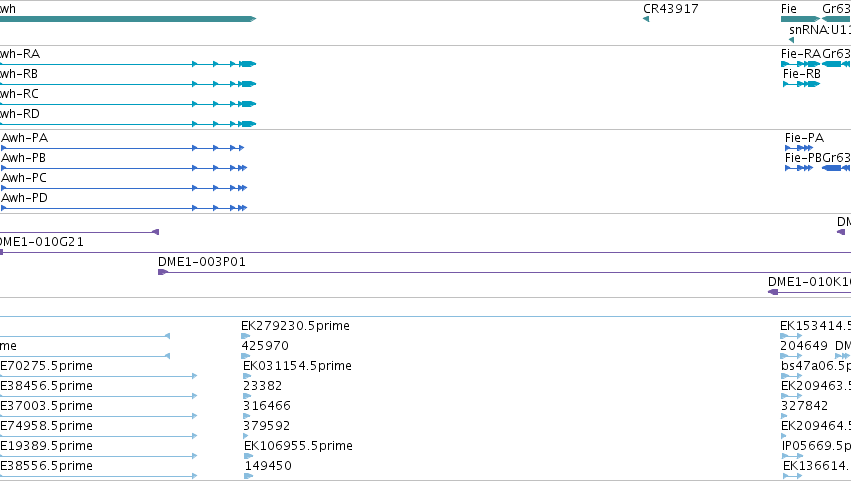Select the 425970 EST label

265,346
